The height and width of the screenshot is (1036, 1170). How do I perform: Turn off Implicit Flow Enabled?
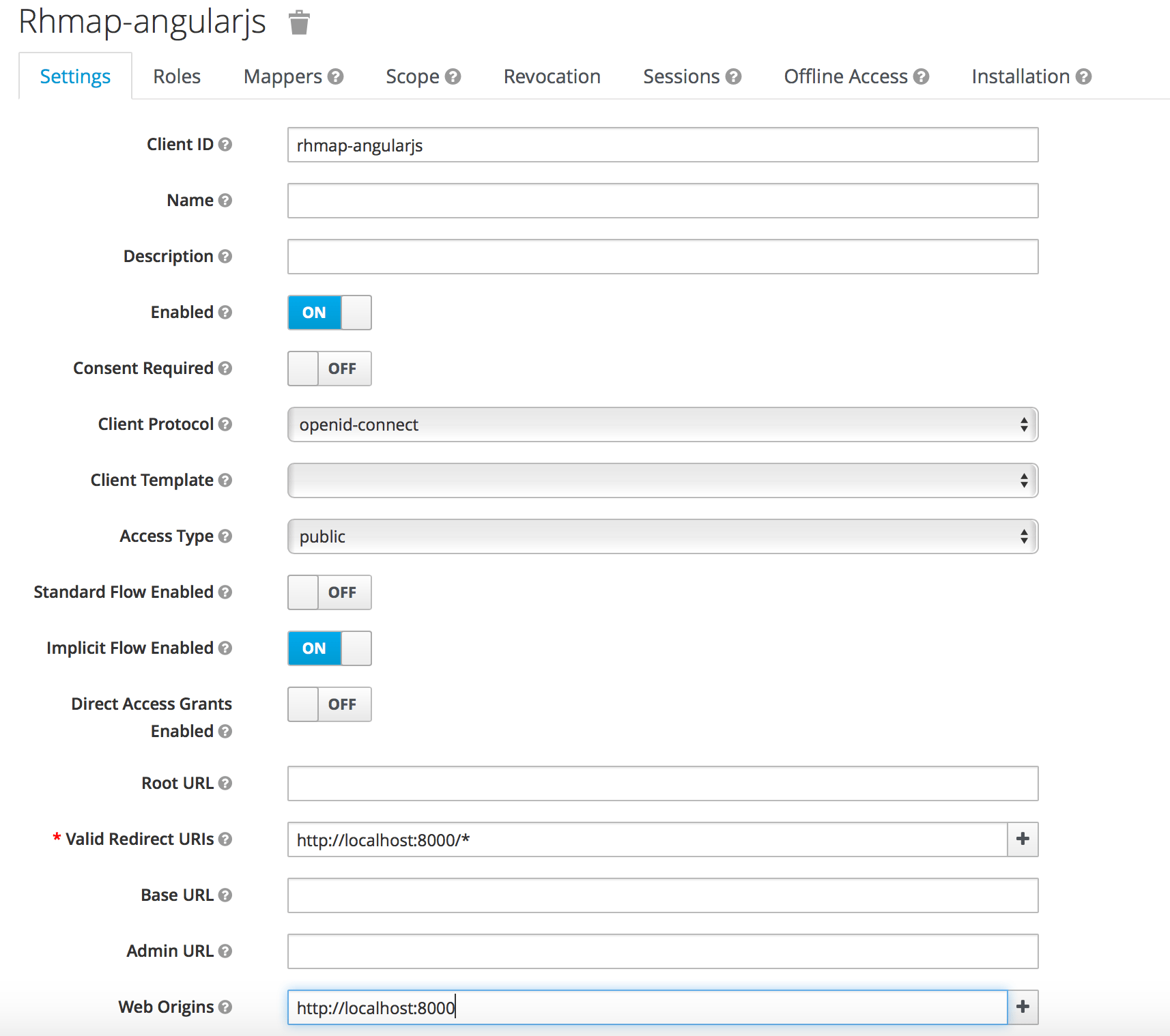click(329, 648)
